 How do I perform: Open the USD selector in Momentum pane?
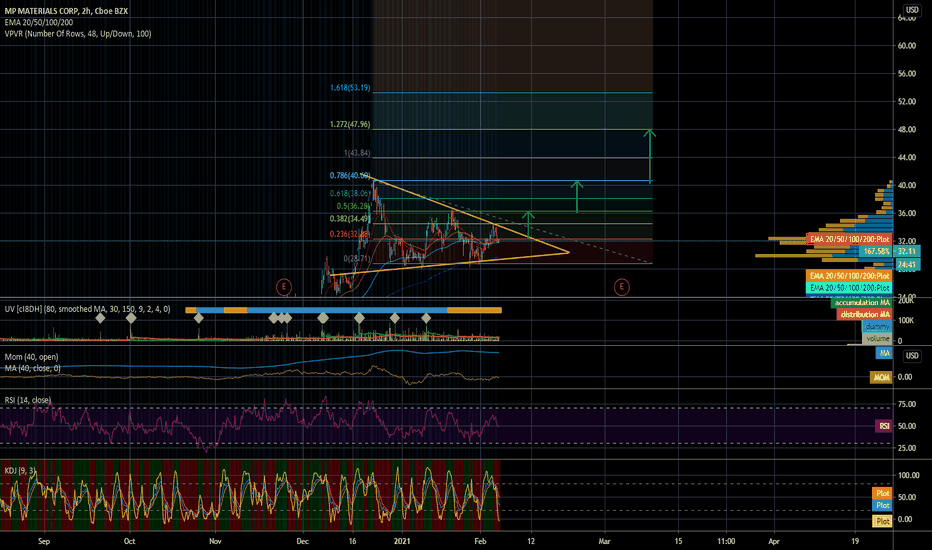[912, 356]
